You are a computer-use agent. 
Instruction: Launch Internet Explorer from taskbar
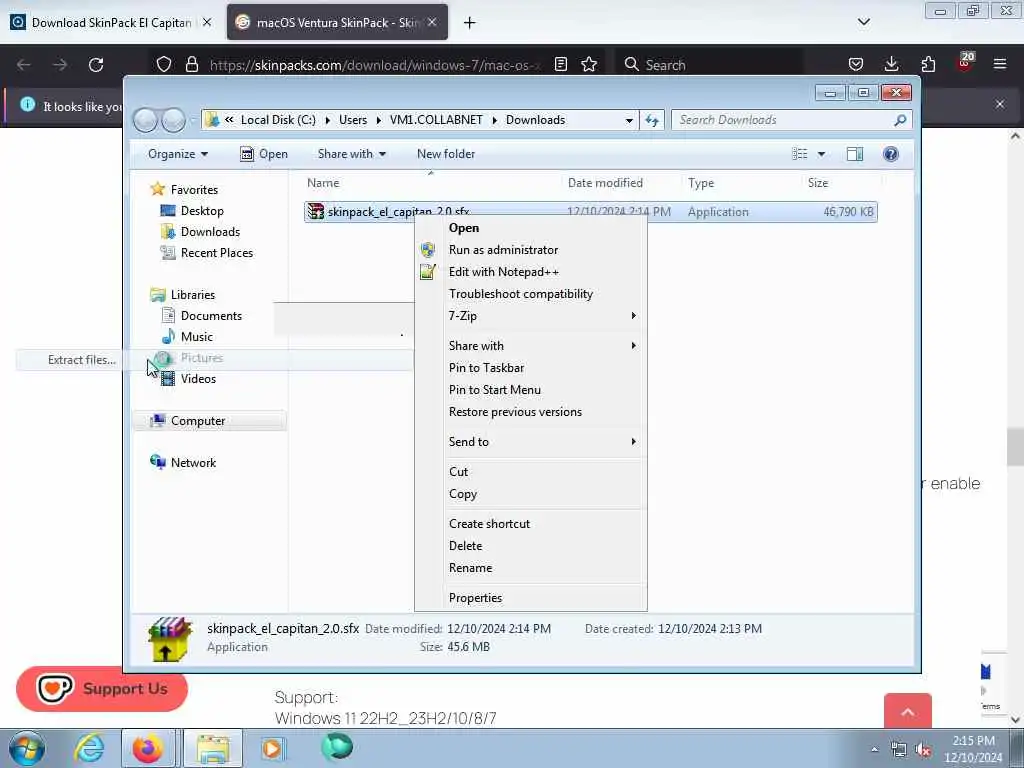tap(89, 748)
